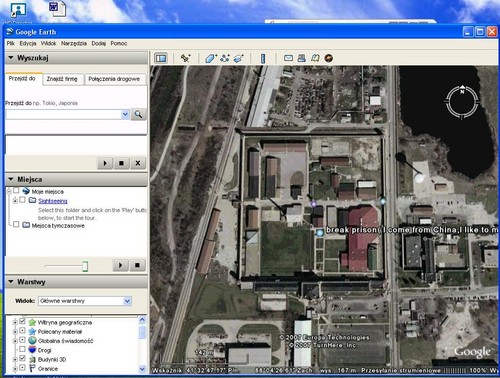
Task: Open the Widok Główne warstwy dropdown
Action: [x=85, y=301]
